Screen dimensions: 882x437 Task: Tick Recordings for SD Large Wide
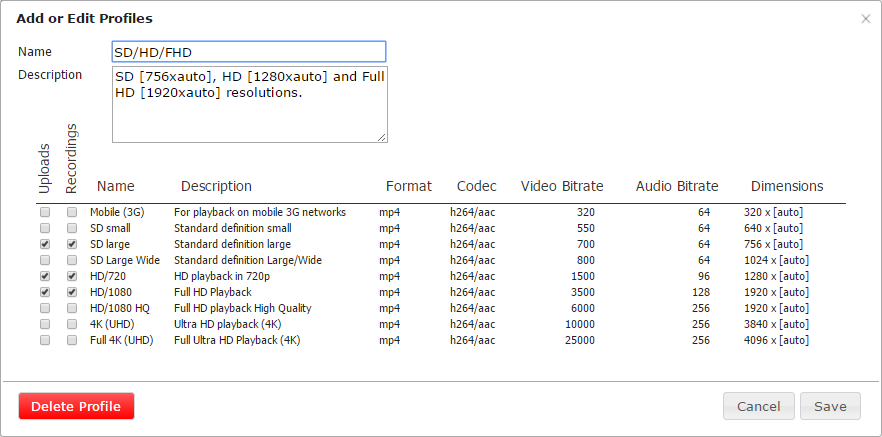click(x=71, y=260)
